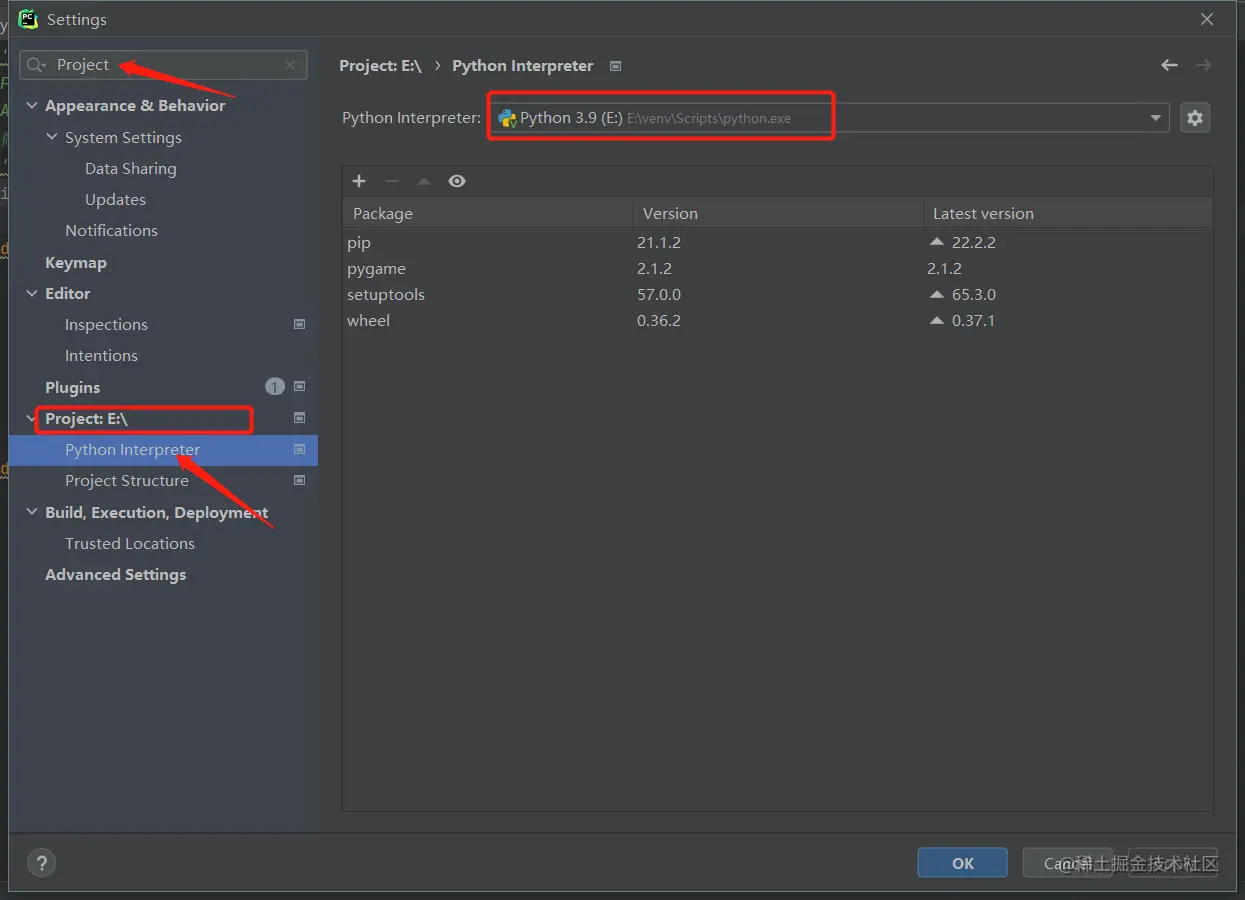1245x900 pixels.
Task: Click the help question mark button
Action: coord(41,863)
